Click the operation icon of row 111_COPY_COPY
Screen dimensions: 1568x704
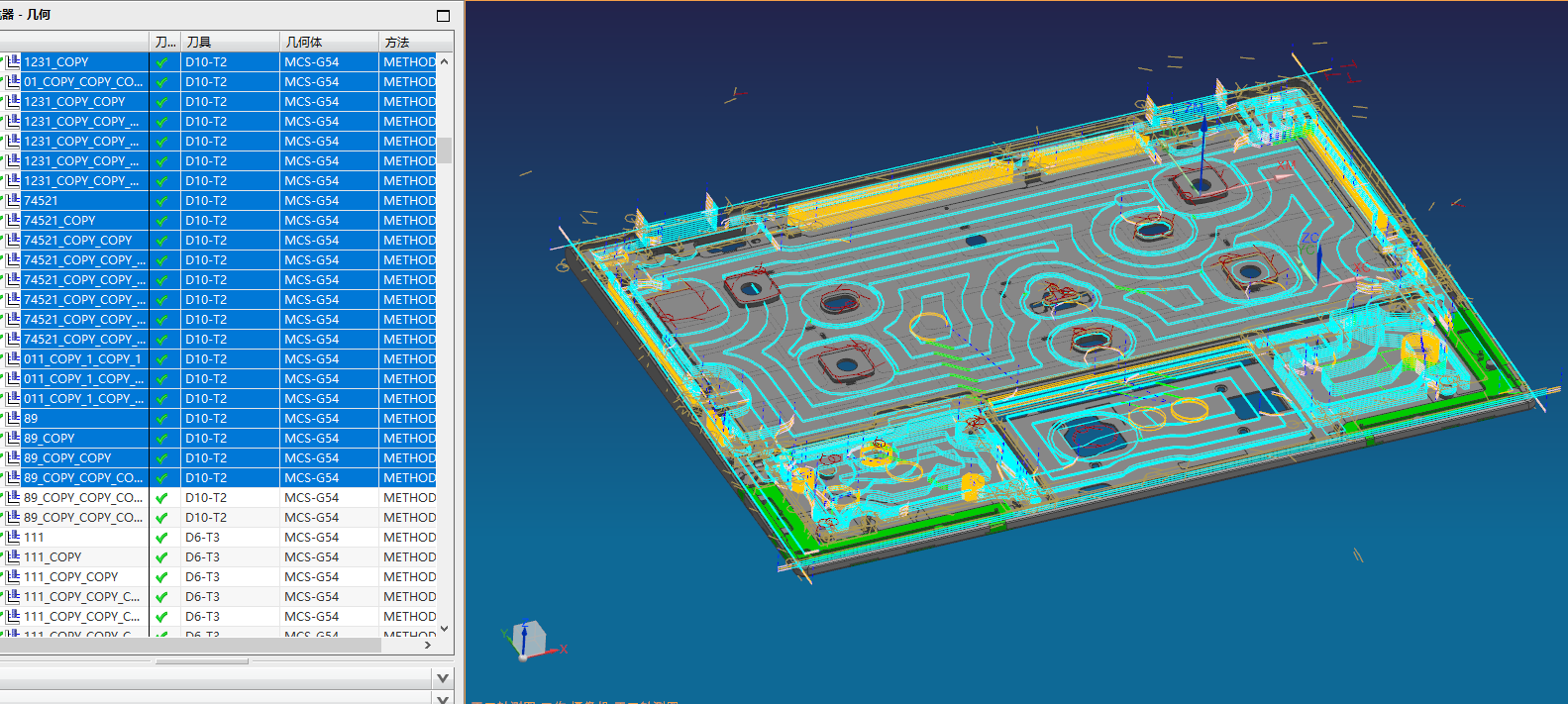13,576
